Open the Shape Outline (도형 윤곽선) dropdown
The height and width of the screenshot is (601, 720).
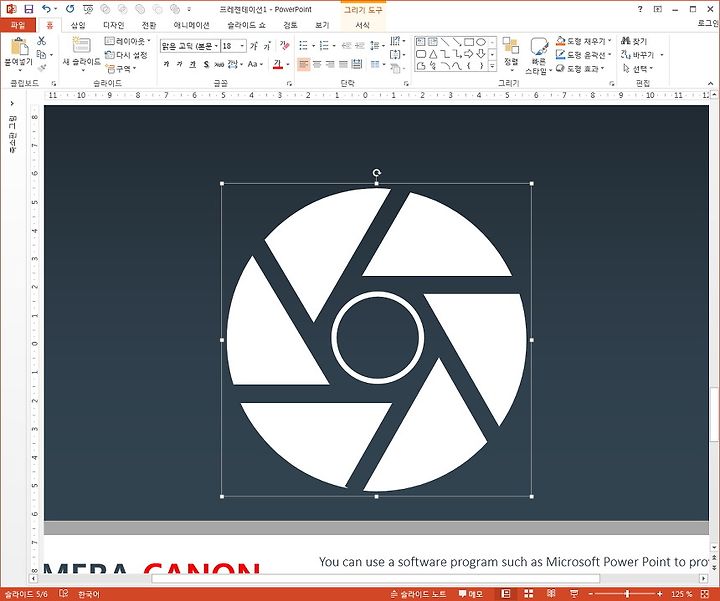tap(584, 55)
